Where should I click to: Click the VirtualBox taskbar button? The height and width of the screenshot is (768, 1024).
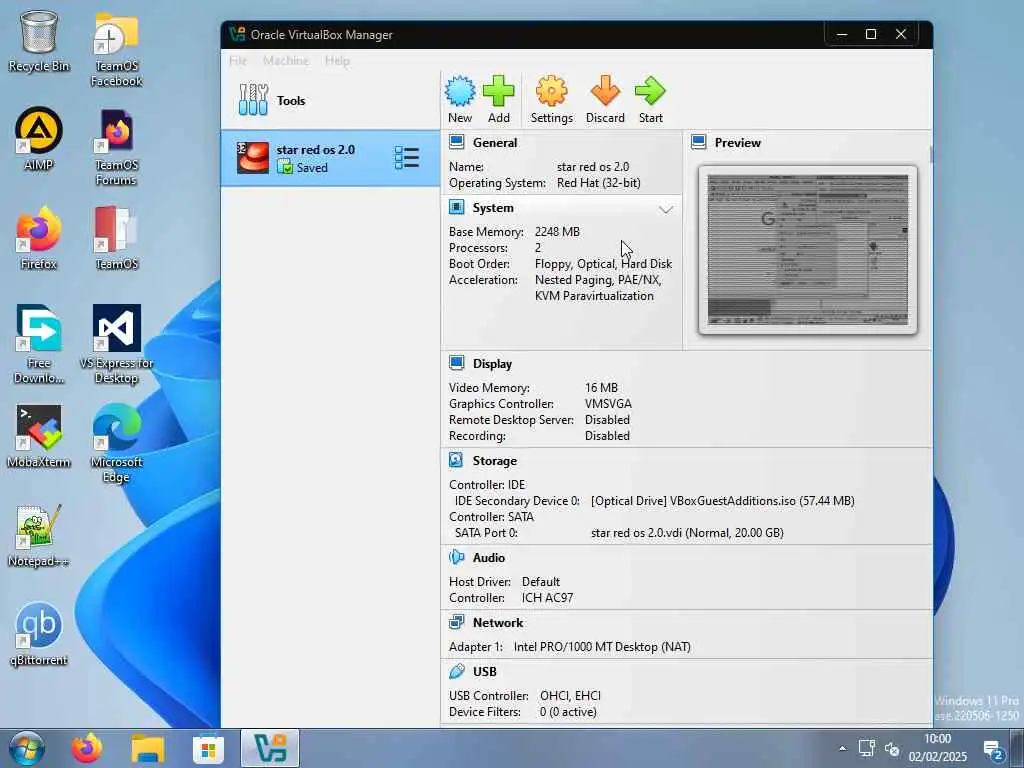pyautogui.click(x=270, y=748)
